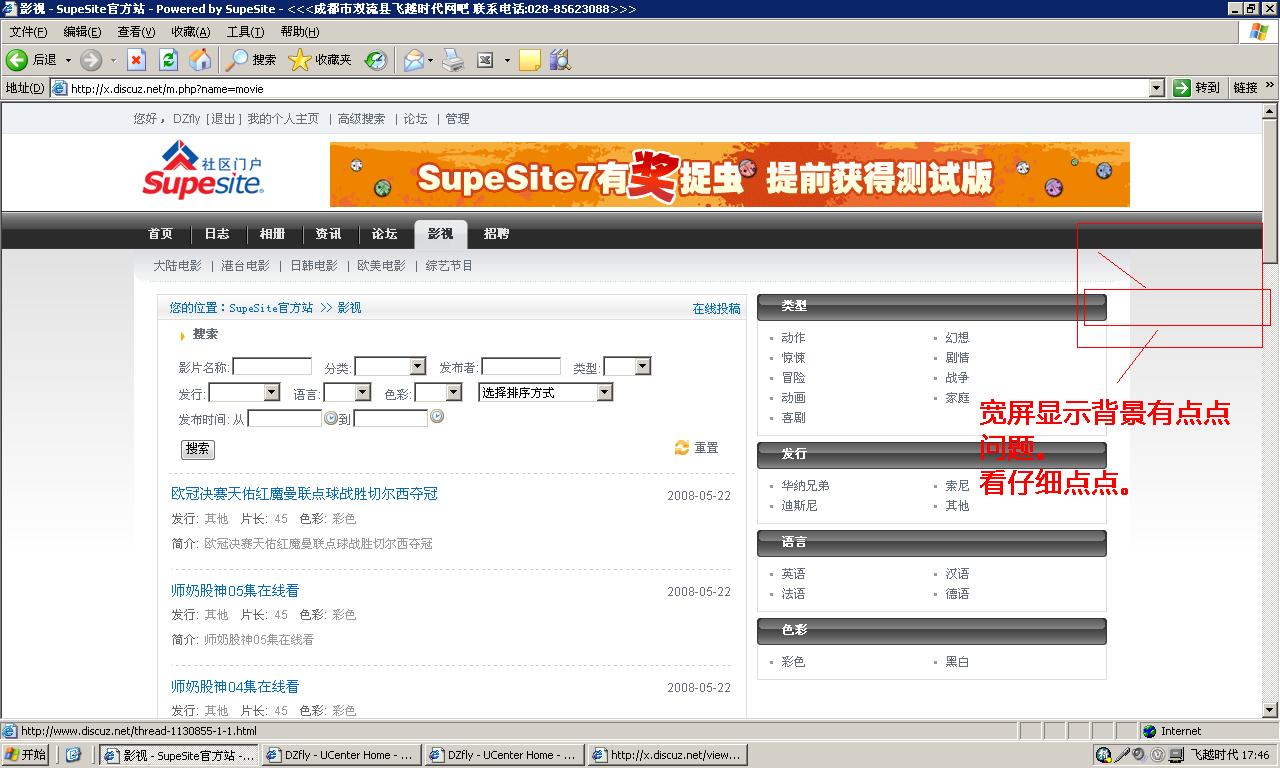Expand the address bar dropdown arrow

click(1157, 88)
